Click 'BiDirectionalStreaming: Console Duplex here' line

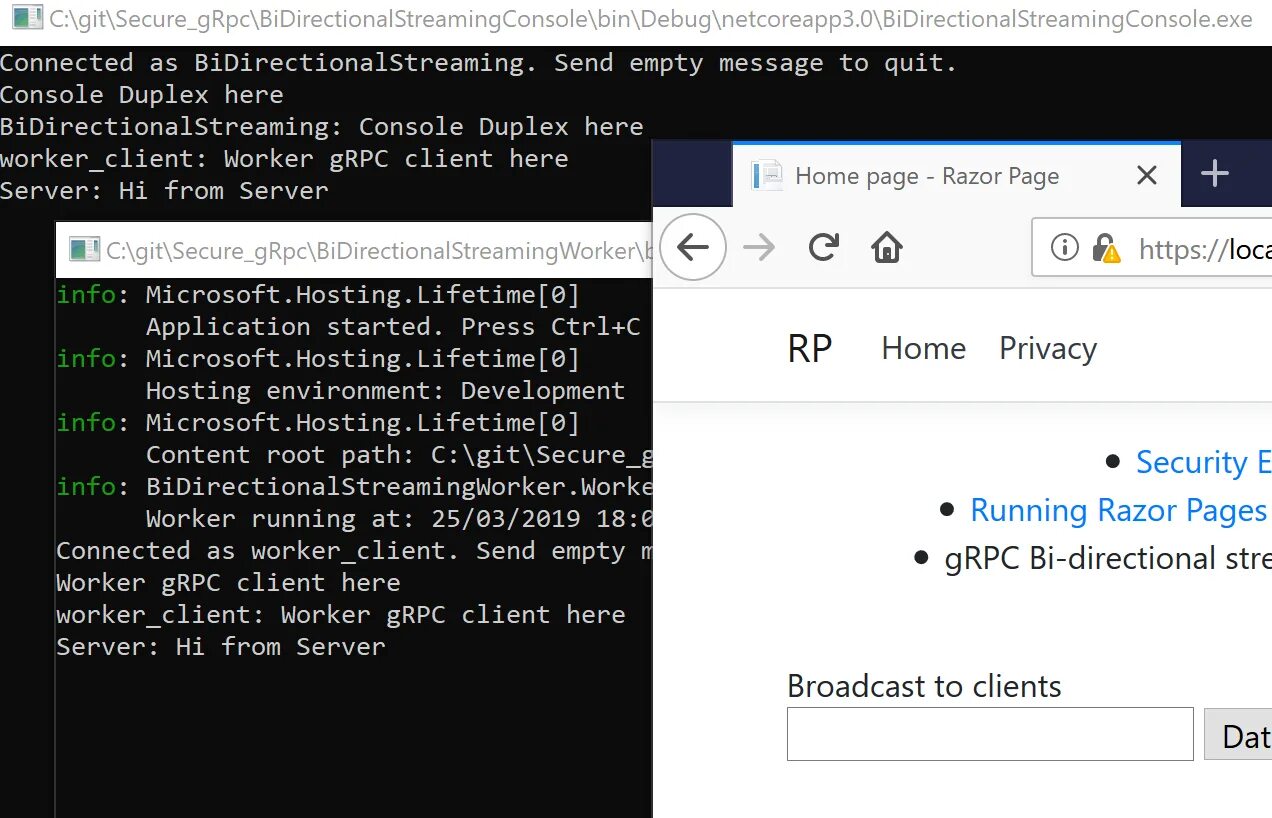coord(322,127)
